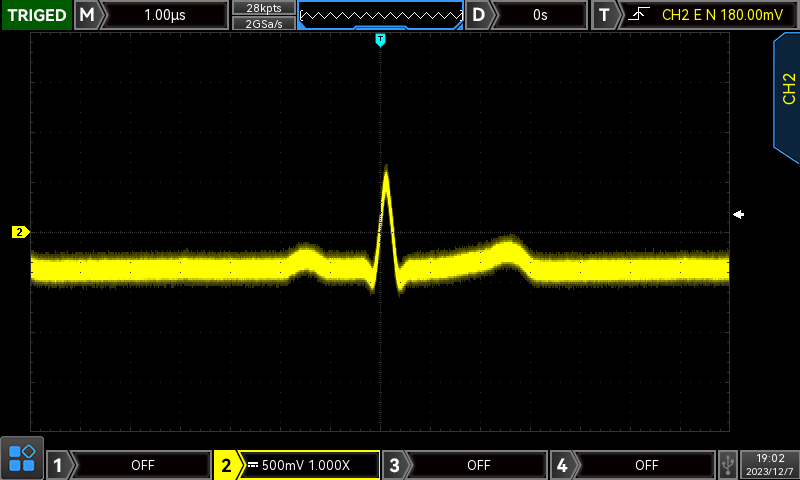The image size is (800, 480).
Task: Click the rising edge trigger symbol
Action: pyautogui.click(x=637, y=15)
